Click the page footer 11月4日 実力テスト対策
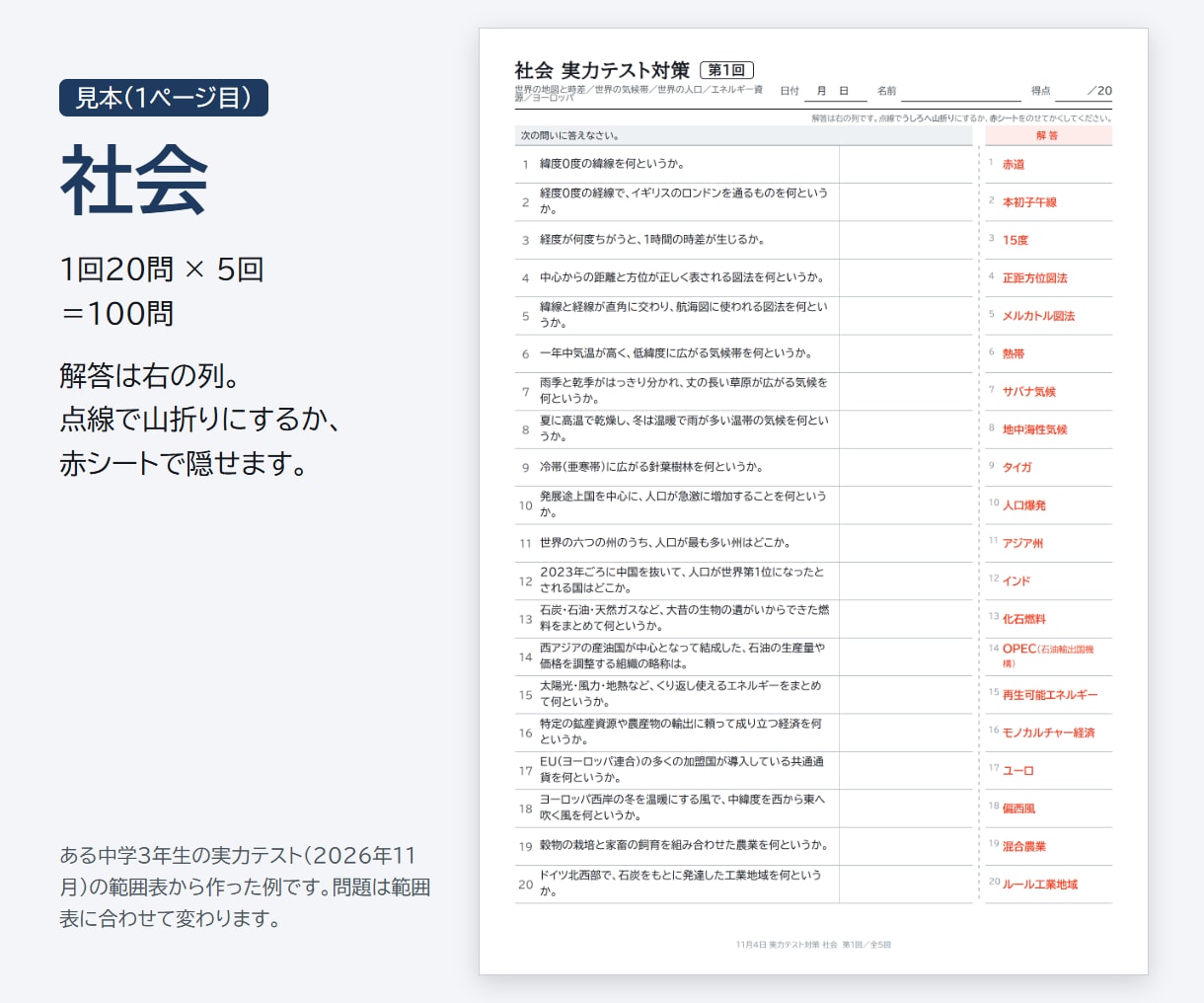The image size is (1204, 1003). 813,945
